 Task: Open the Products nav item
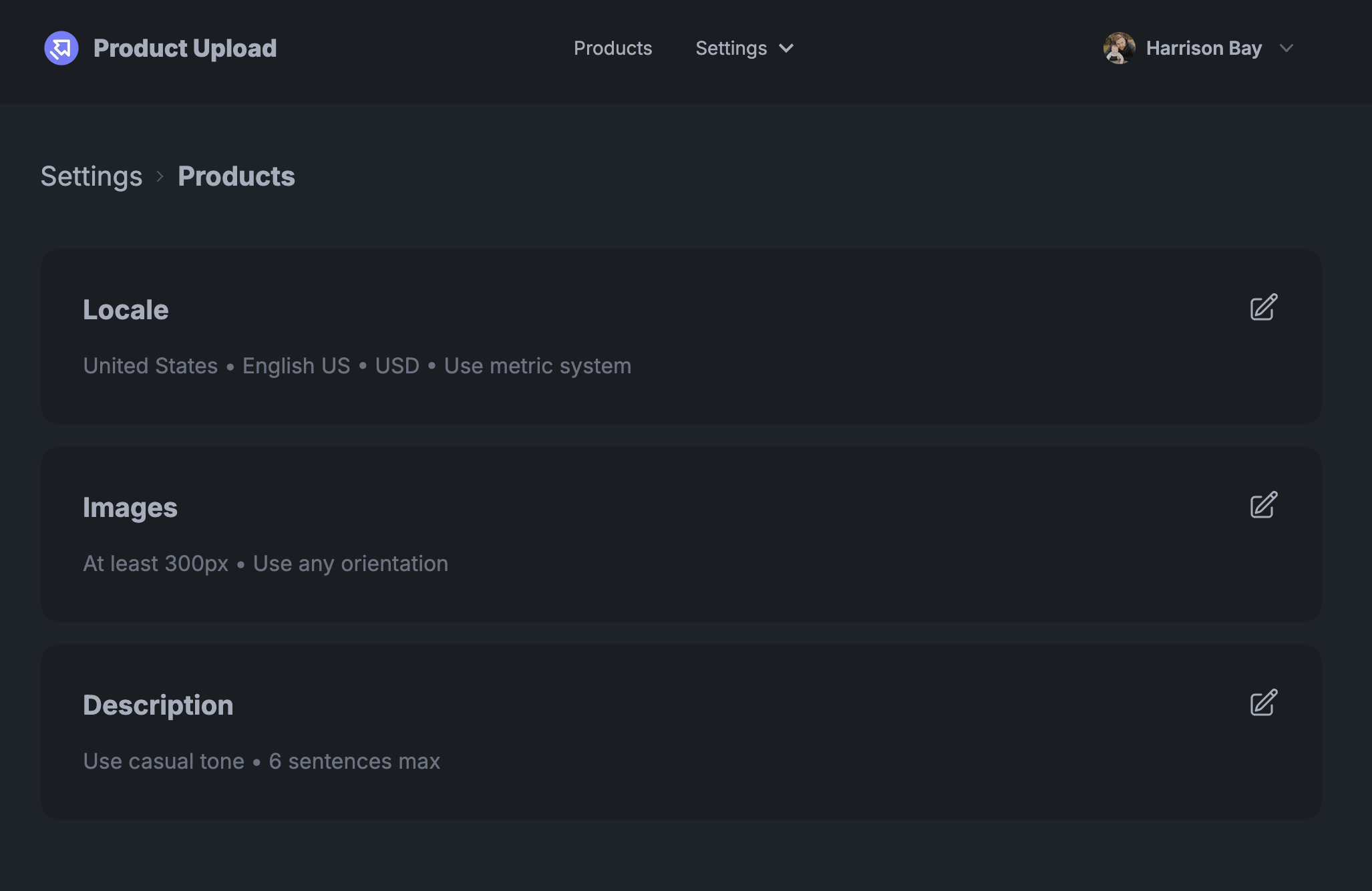613,48
